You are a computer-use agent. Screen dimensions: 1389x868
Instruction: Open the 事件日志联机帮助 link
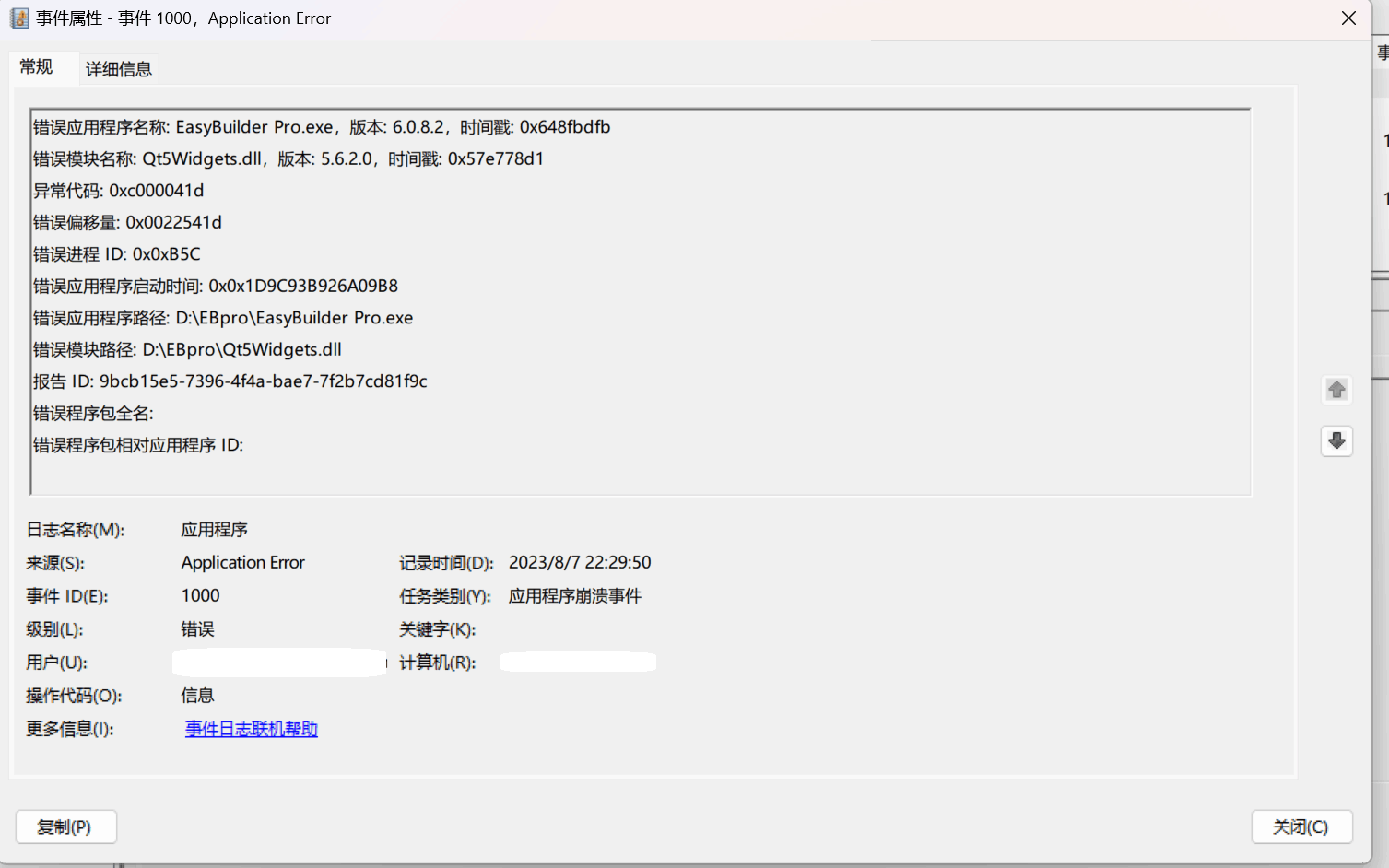(x=252, y=729)
